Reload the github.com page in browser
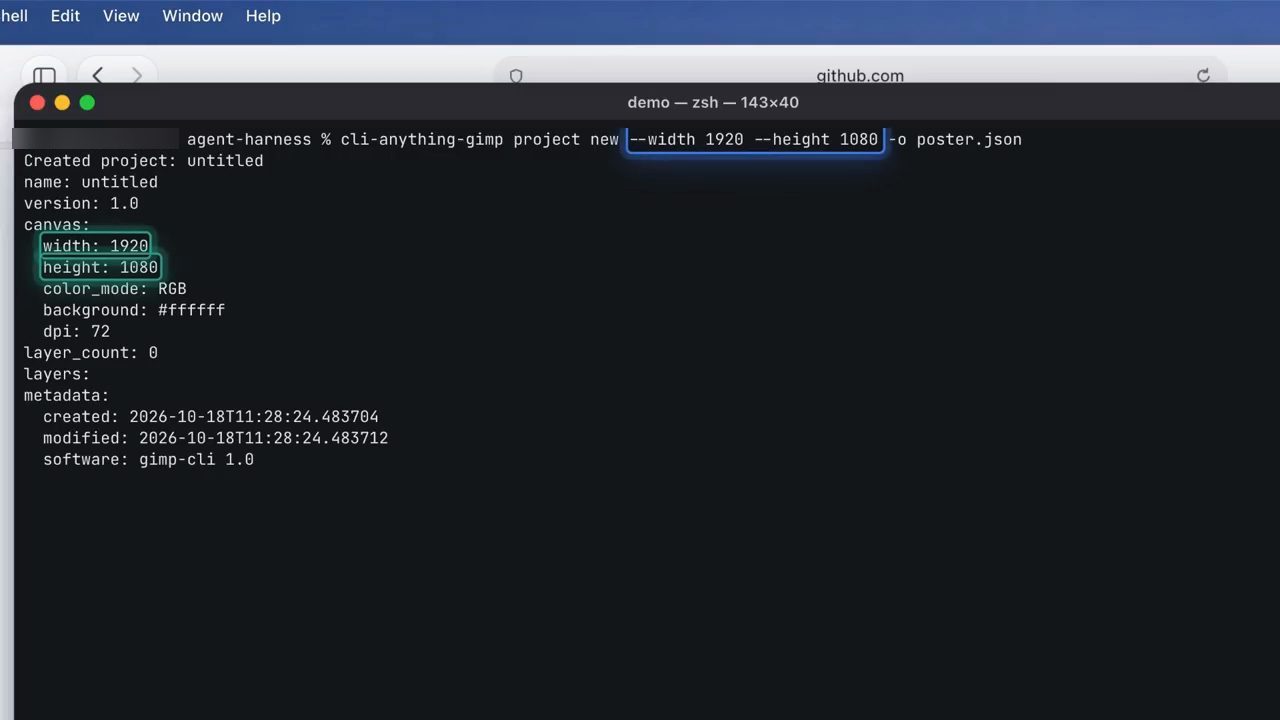Viewport: 1280px width, 720px height. pyautogui.click(x=1203, y=76)
